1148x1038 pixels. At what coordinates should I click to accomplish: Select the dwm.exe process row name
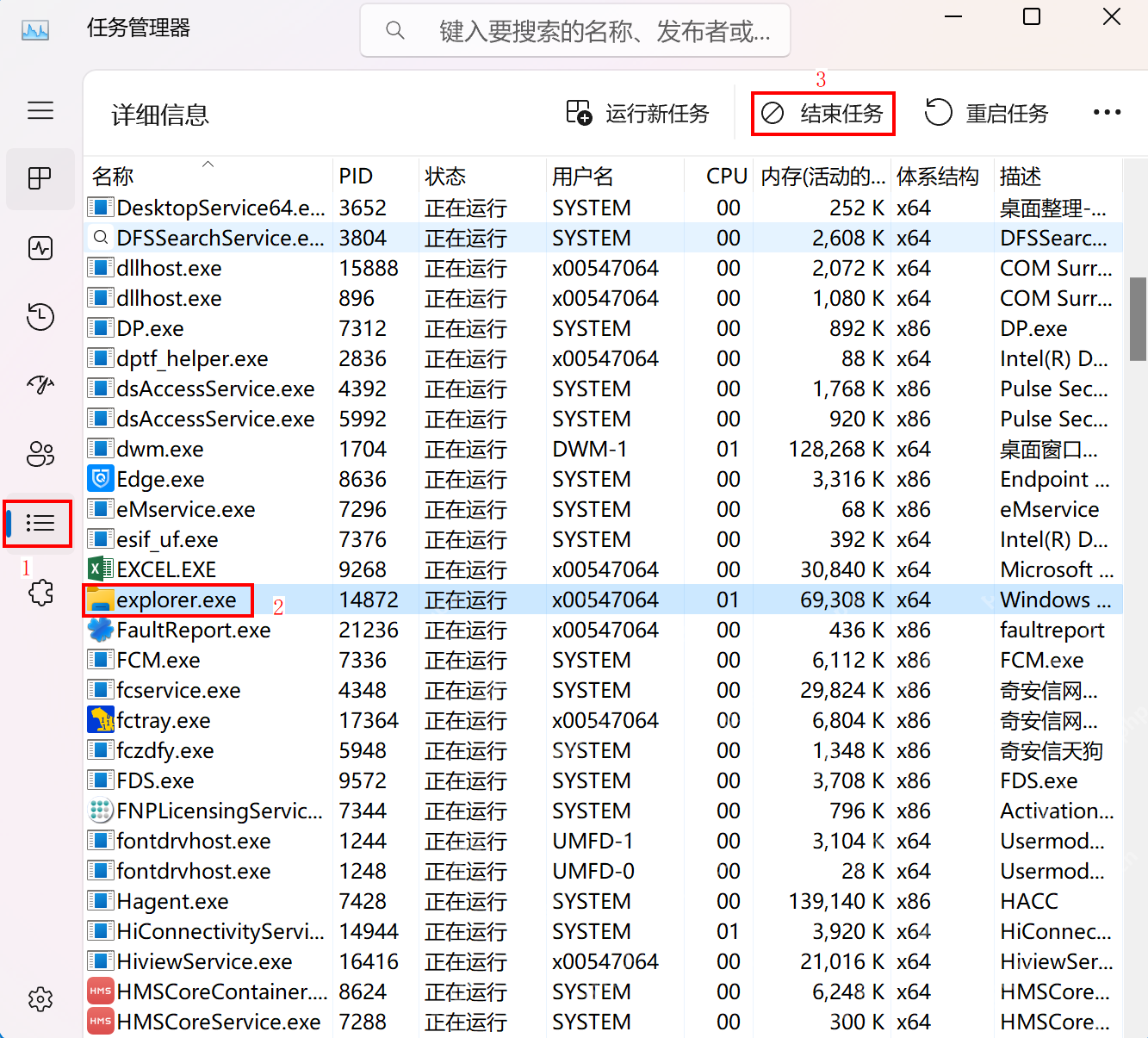[x=160, y=449]
